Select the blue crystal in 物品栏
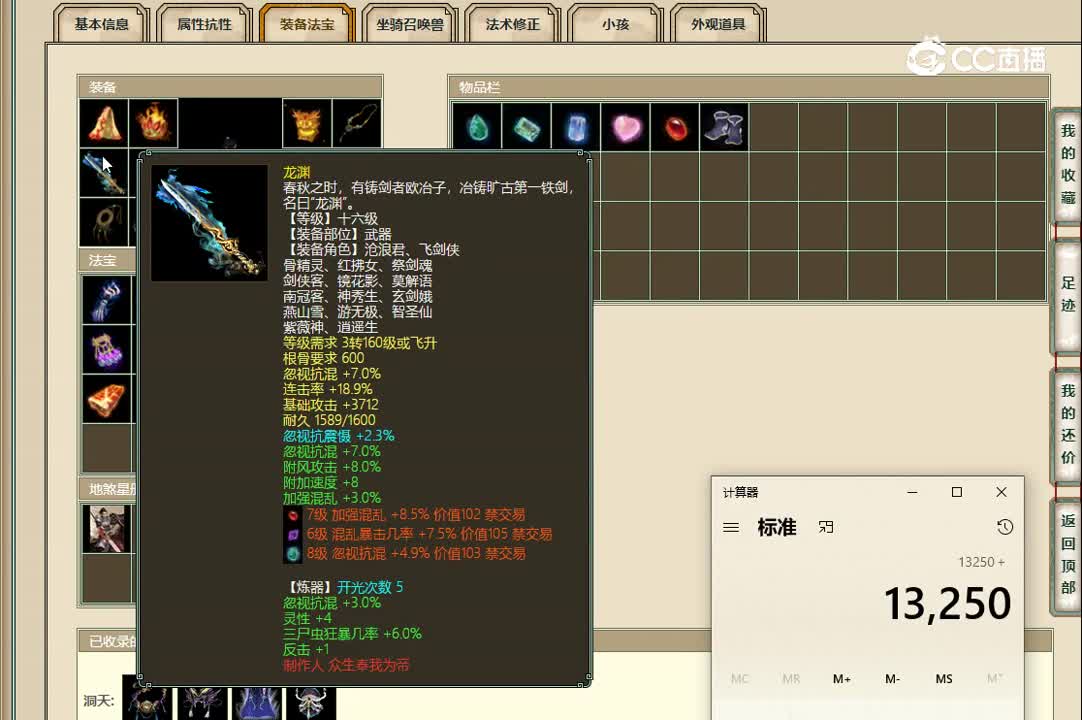Viewport: 1082px width, 720px height. [x=576, y=128]
